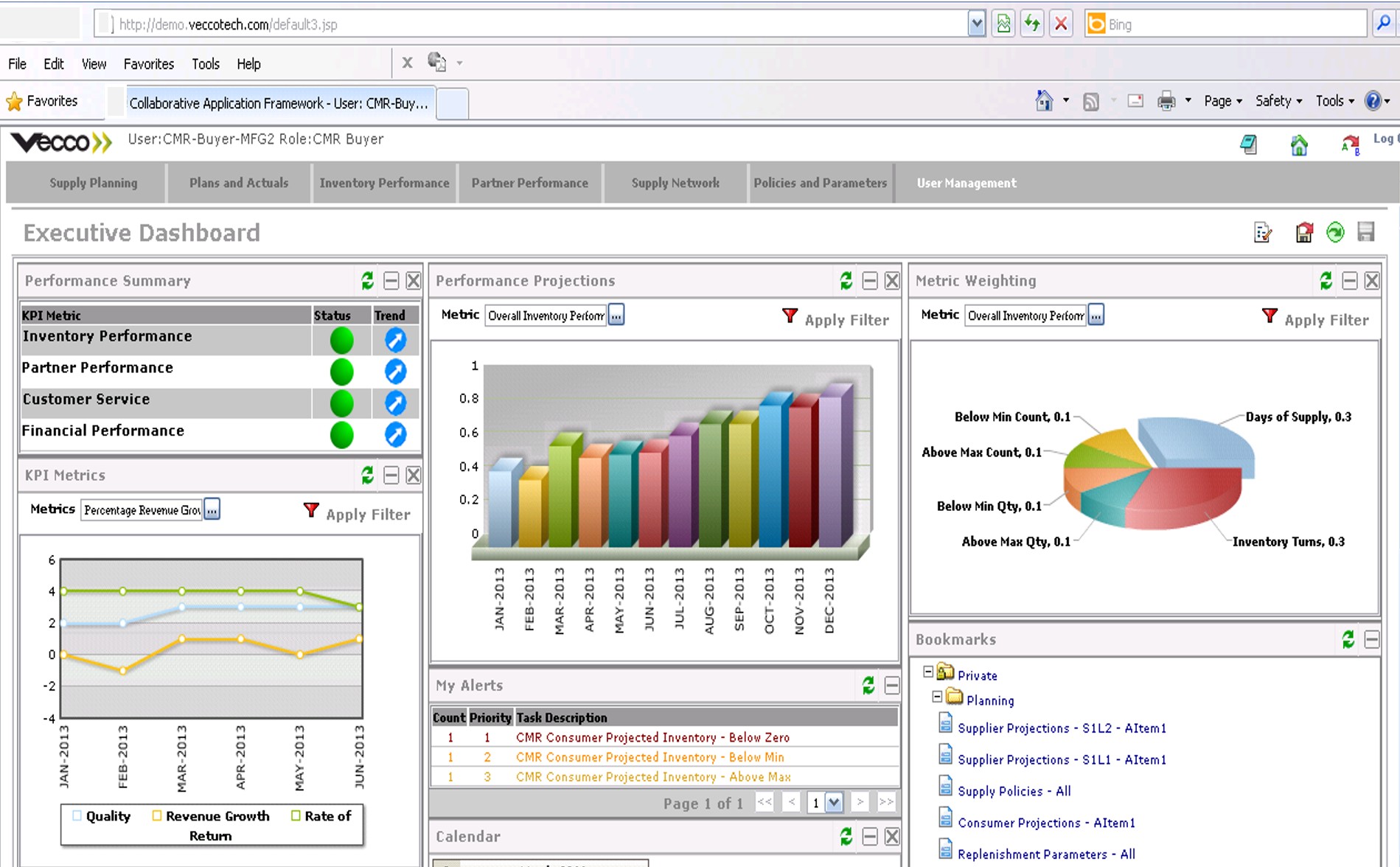Screen dimensions: 1400x867
Task: Collapse the Planning bookmarks folder
Action: [937, 697]
